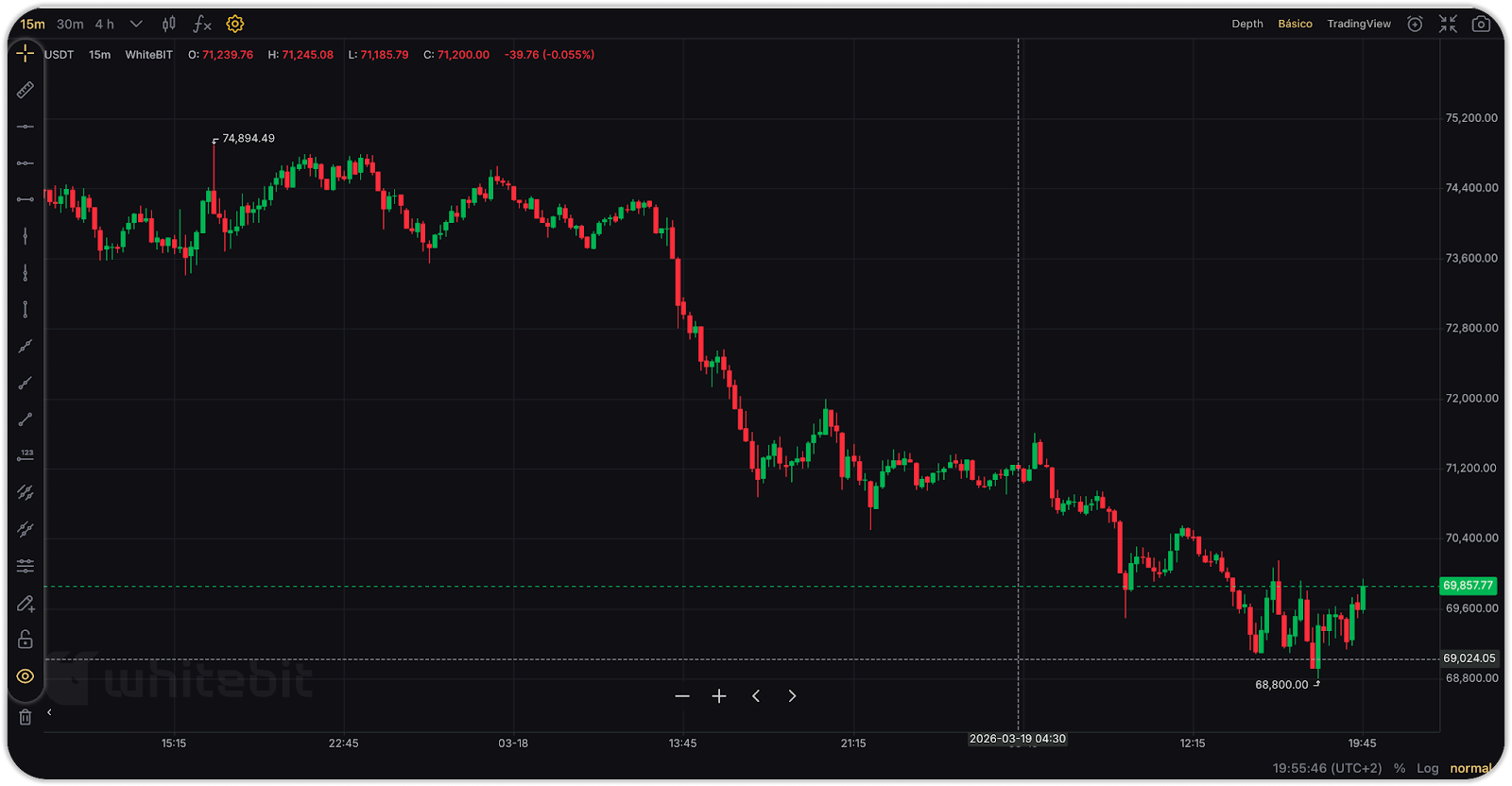1512x786 pixels.
Task: Open the 19:55:46 (UTC+2) timezone menu
Action: (x=1327, y=768)
